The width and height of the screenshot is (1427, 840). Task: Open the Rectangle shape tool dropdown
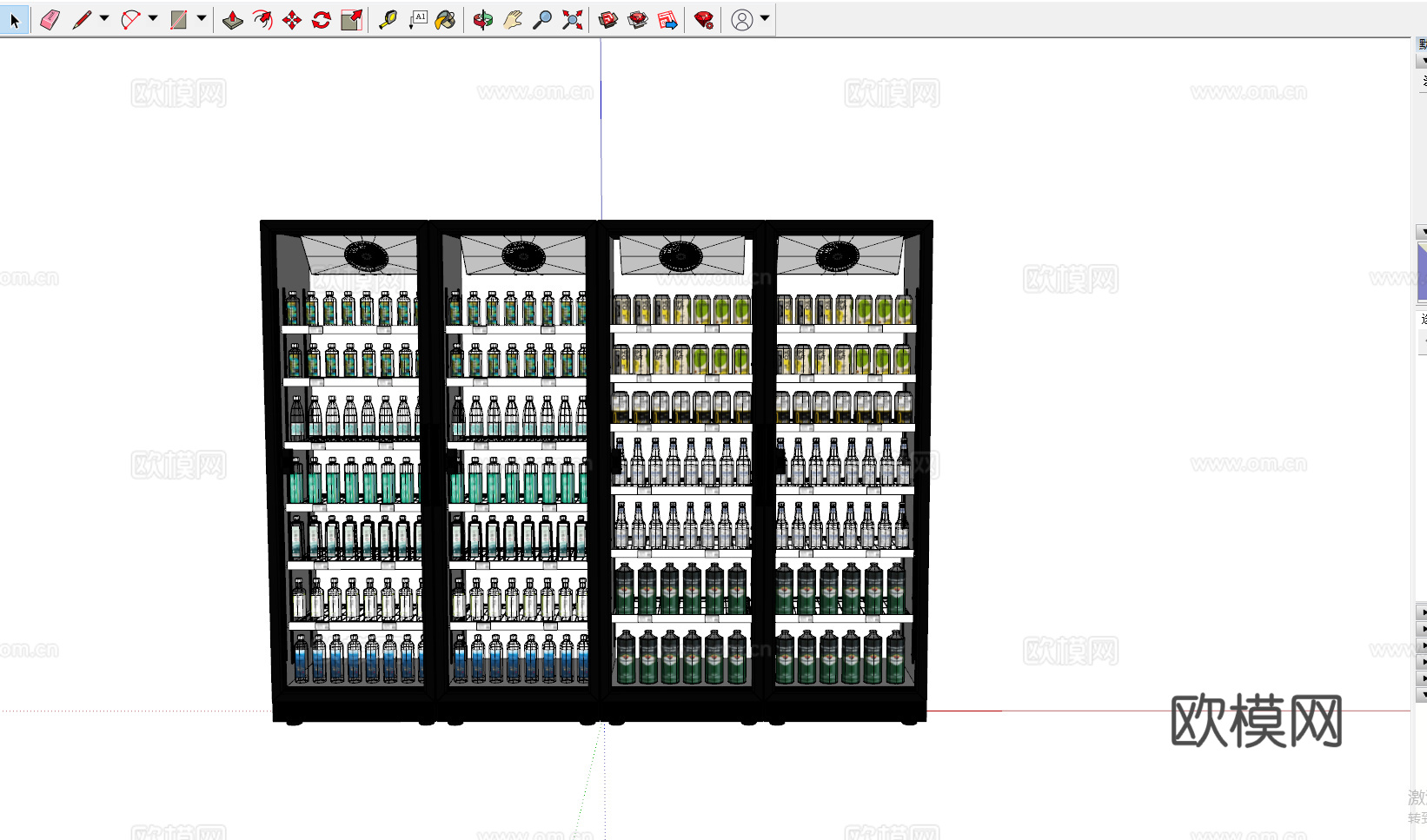(202, 18)
